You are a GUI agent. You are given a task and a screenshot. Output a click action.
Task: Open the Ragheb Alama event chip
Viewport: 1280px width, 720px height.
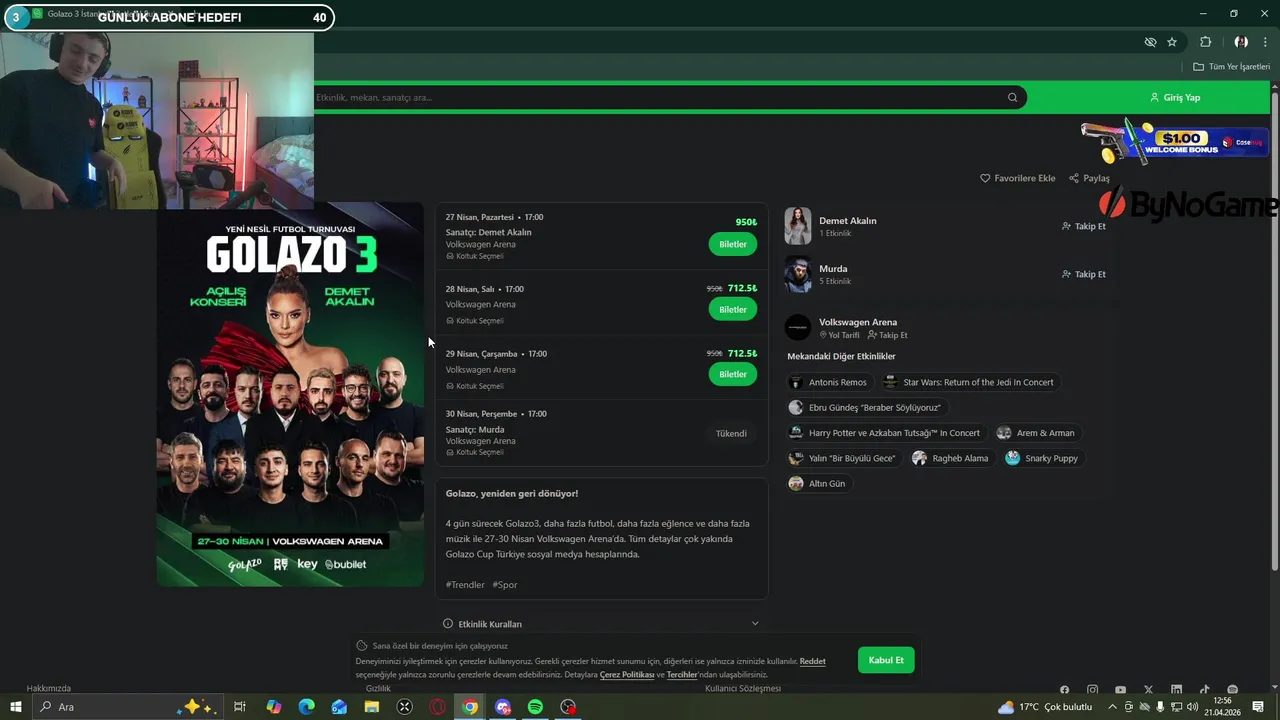point(951,458)
